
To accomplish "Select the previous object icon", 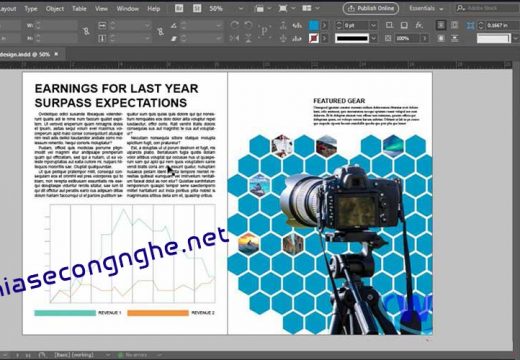I will tap(297, 25).
